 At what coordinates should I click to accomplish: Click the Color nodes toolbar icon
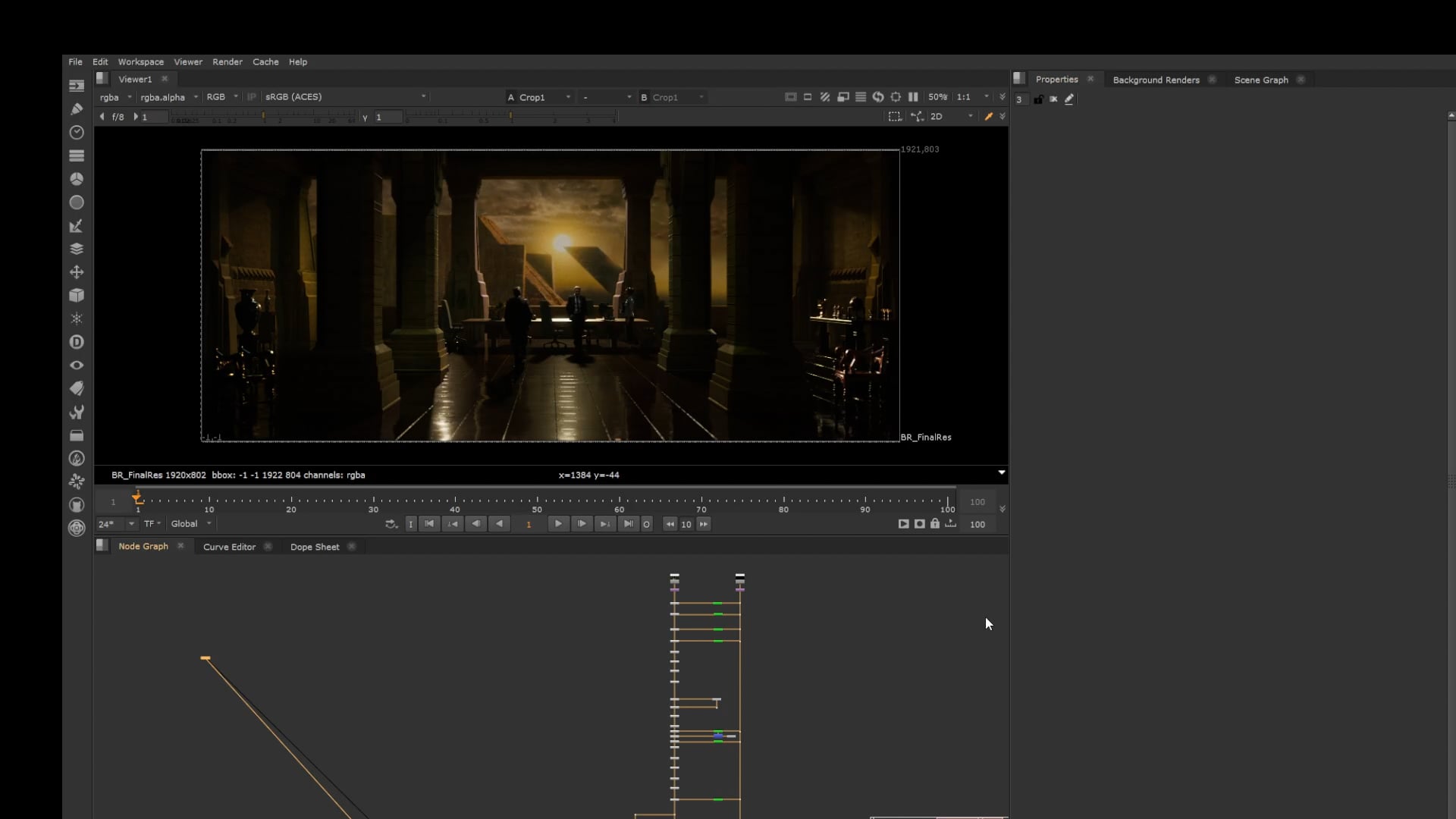pos(76,179)
